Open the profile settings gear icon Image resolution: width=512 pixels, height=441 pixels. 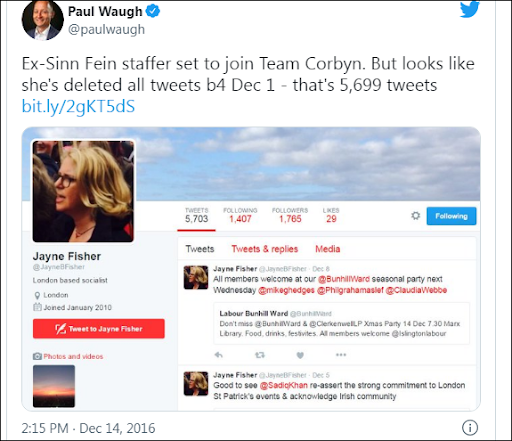coord(415,216)
